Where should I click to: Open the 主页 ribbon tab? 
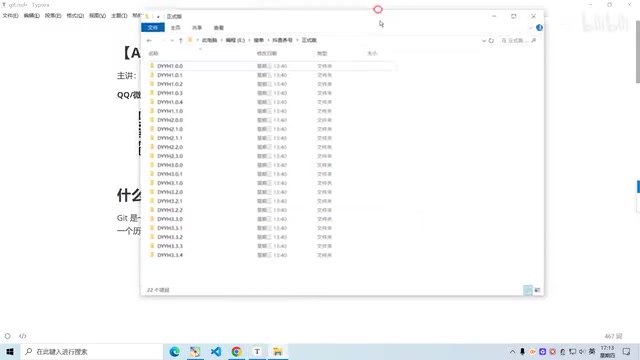point(176,28)
